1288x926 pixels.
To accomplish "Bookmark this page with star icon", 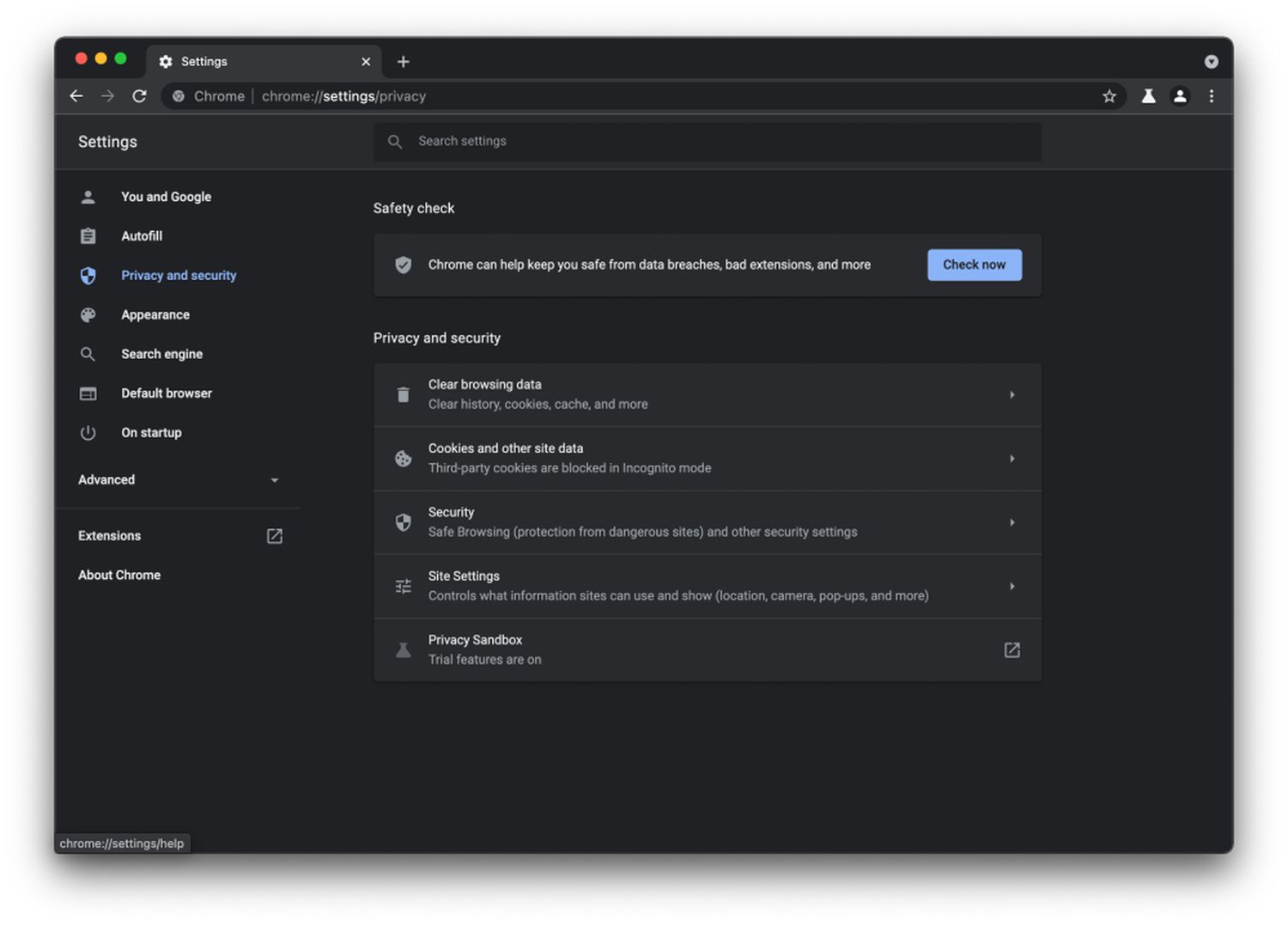I will 1109,96.
